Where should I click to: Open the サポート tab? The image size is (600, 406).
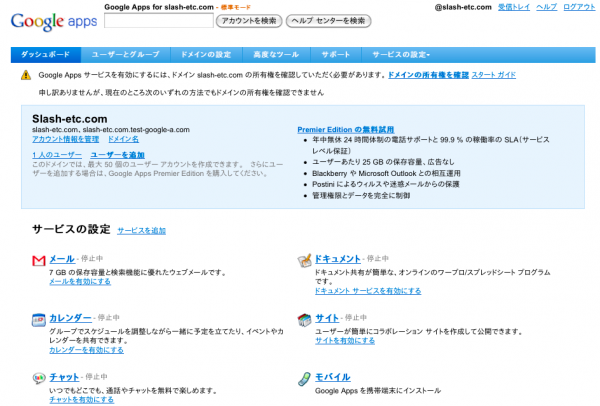(336, 55)
